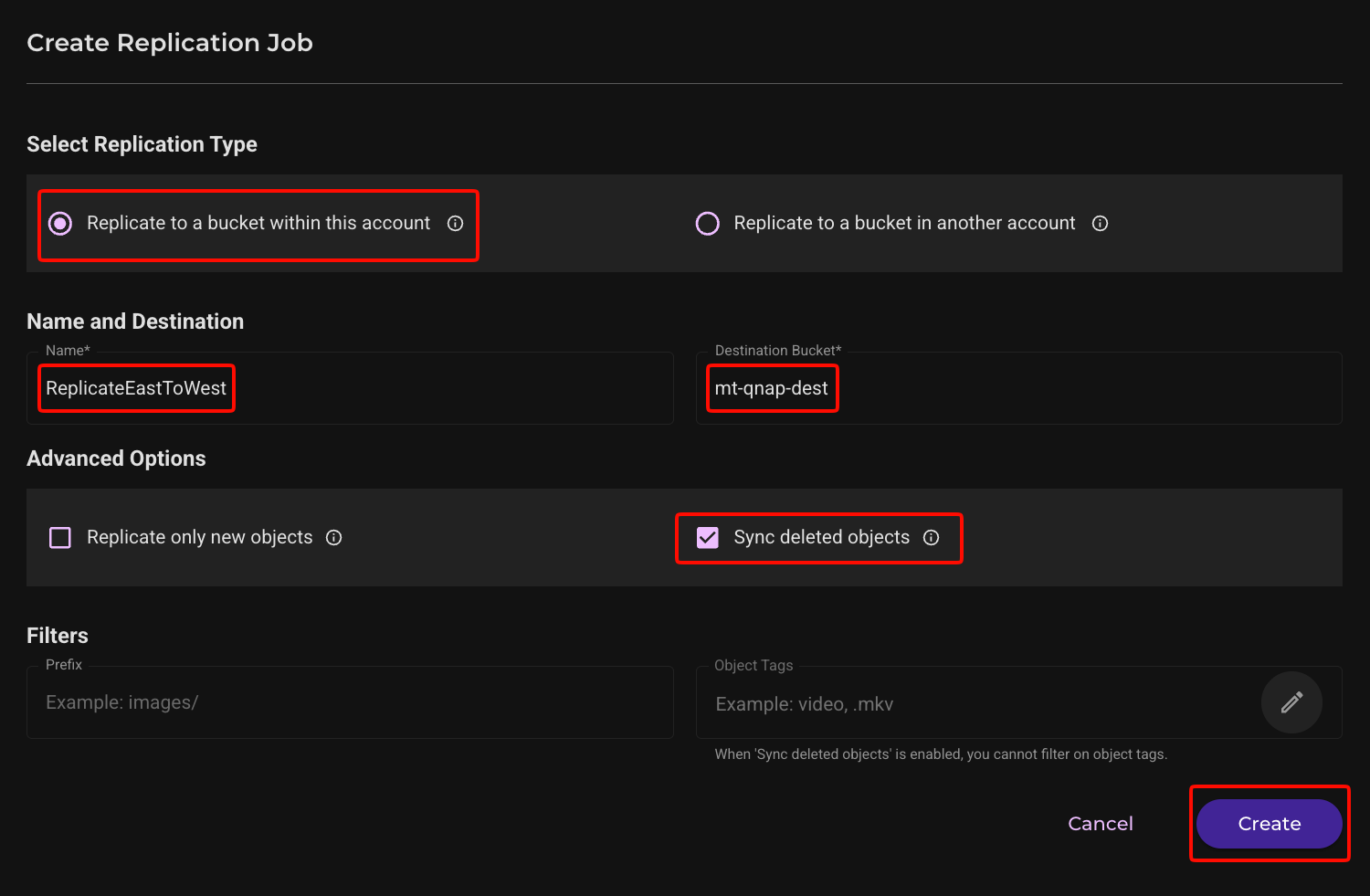Select replicate to a bucket in another account
This screenshot has width=1370, height=896.
[708, 224]
